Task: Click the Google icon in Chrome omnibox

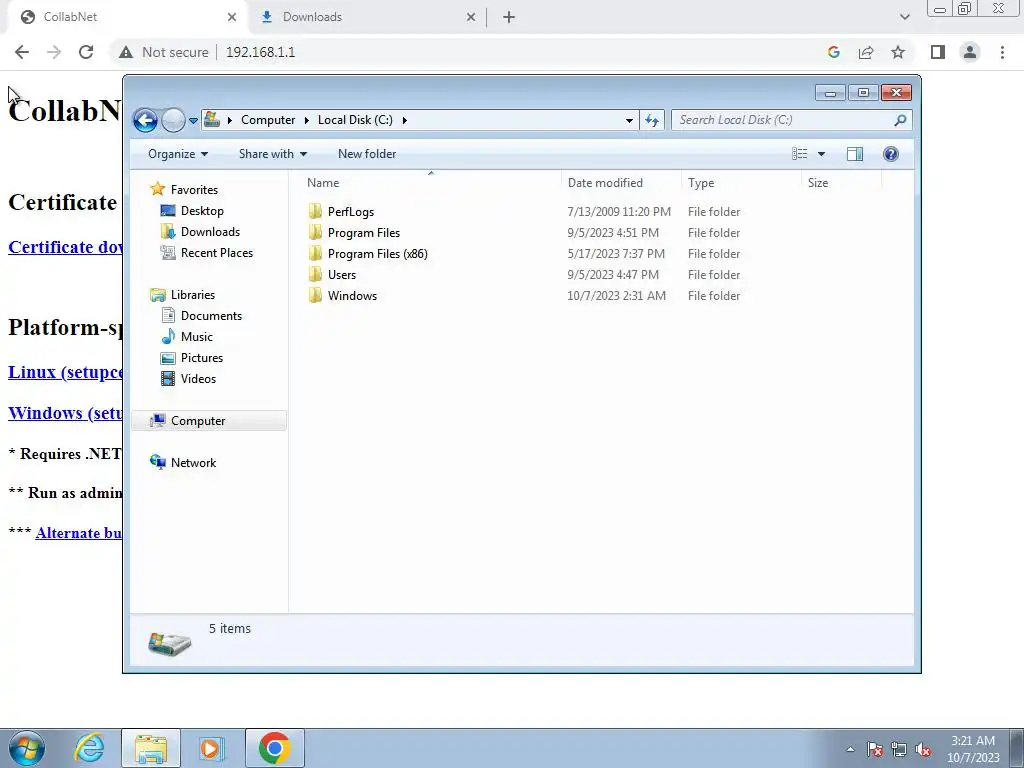Action: [833, 52]
